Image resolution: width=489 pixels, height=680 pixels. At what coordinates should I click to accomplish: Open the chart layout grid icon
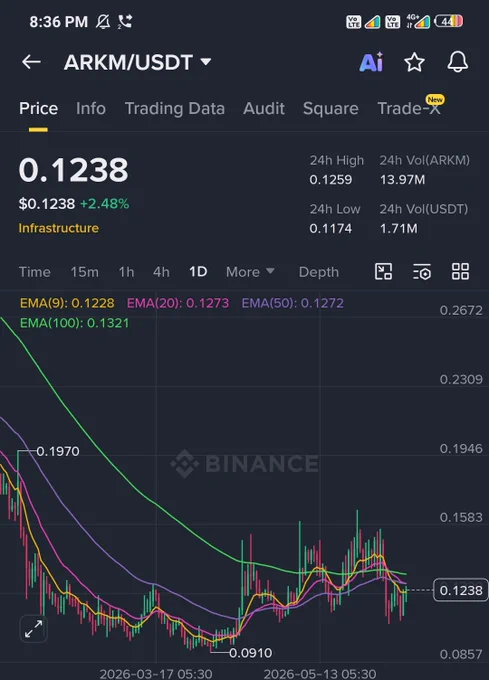pos(460,272)
